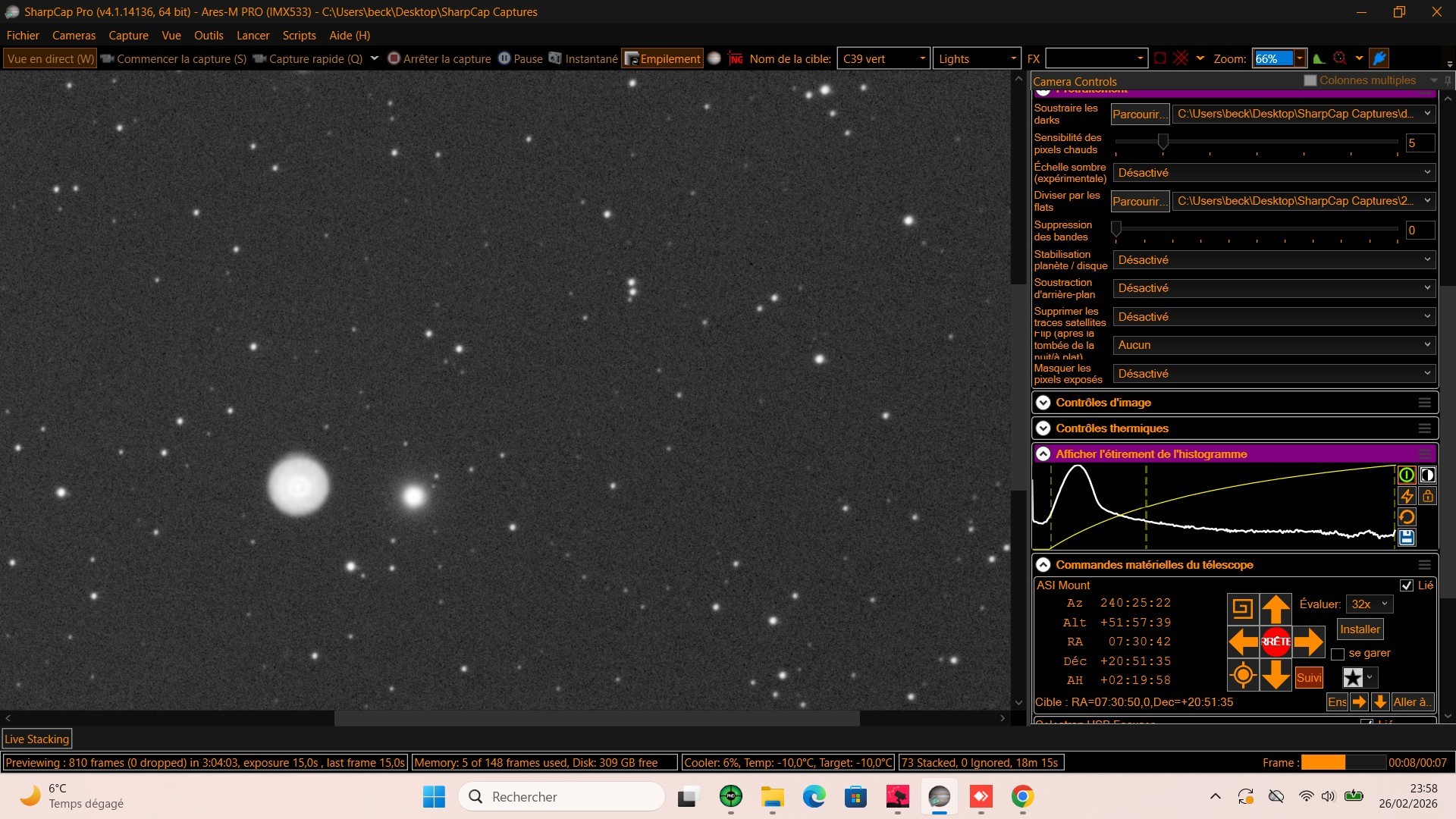Check the se garer checkbox
This screenshot has width=1456, height=819.
1338,654
